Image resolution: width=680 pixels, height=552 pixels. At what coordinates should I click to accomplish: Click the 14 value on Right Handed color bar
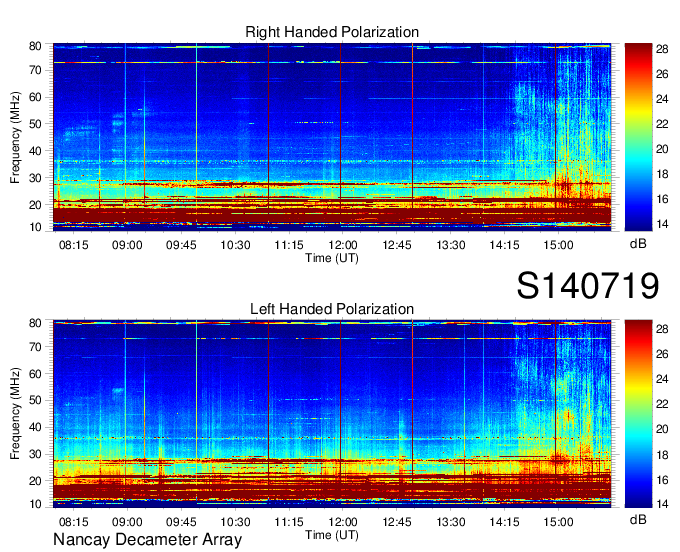tap(662, 225)
